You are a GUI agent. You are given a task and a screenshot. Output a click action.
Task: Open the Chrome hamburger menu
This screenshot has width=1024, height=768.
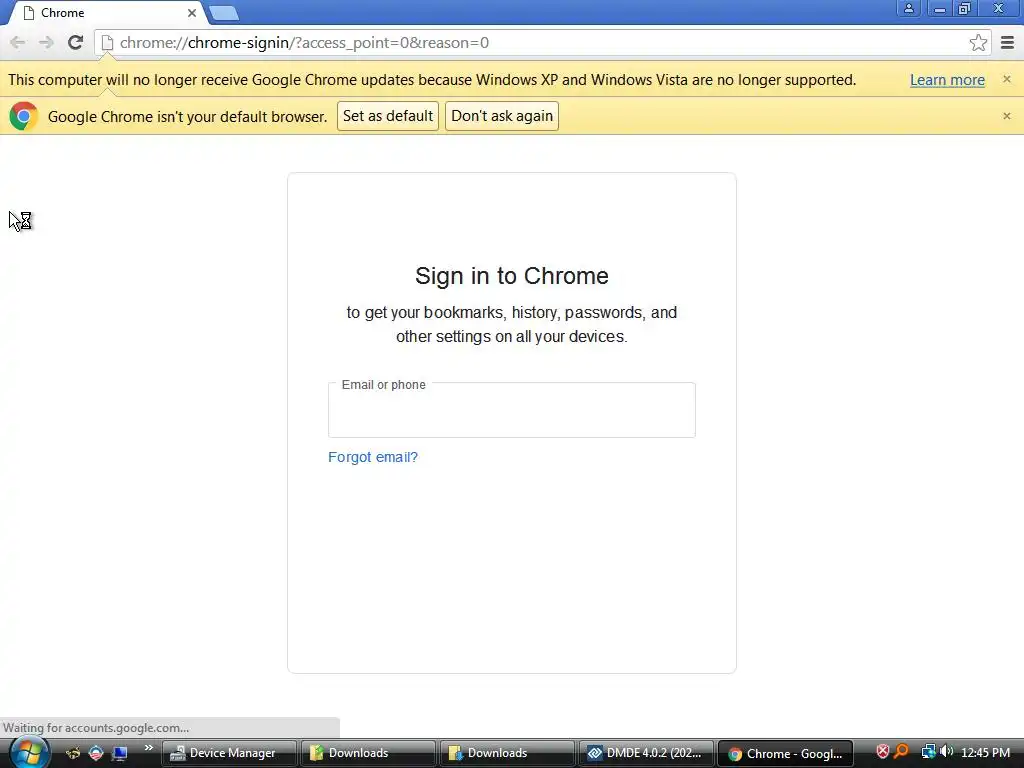click(x=1007, y=42)
